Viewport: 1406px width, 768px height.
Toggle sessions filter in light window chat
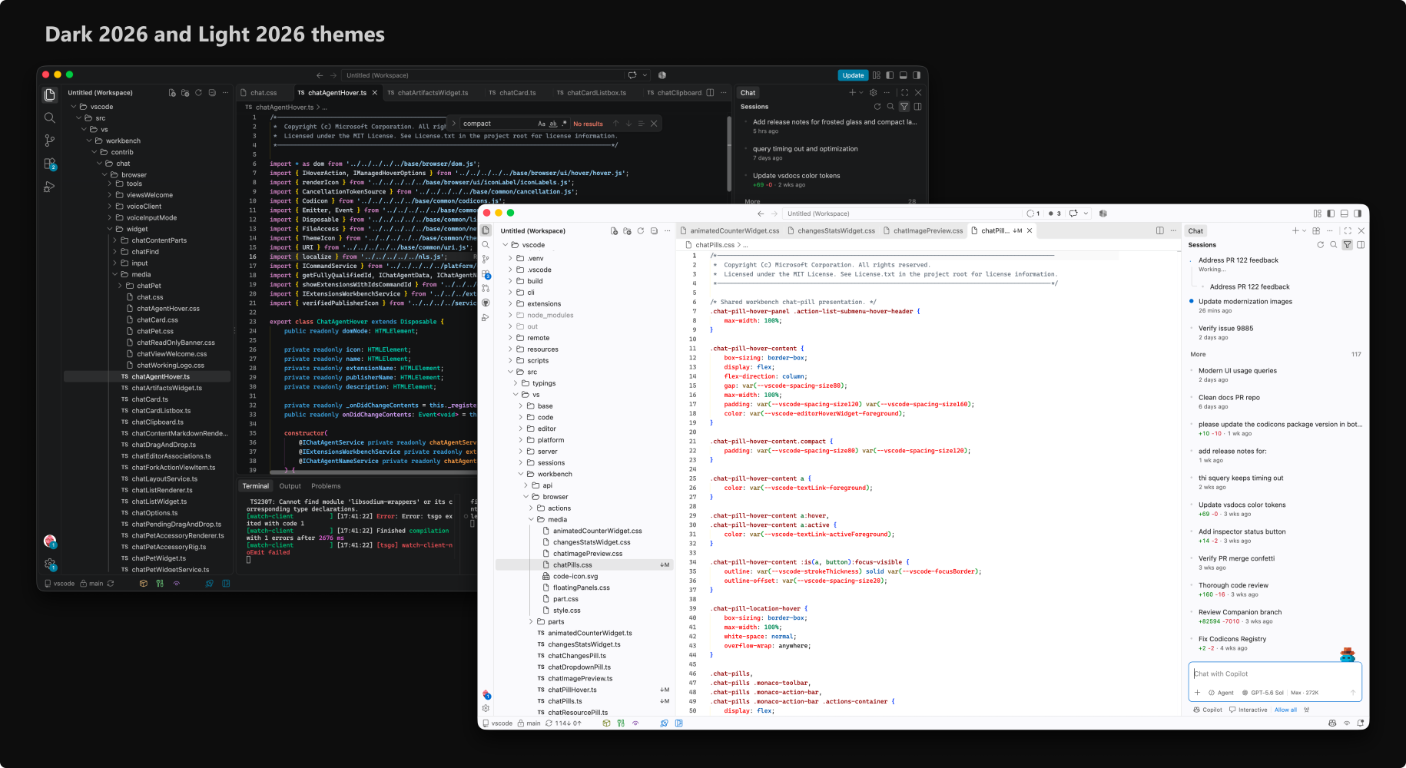1347,244
